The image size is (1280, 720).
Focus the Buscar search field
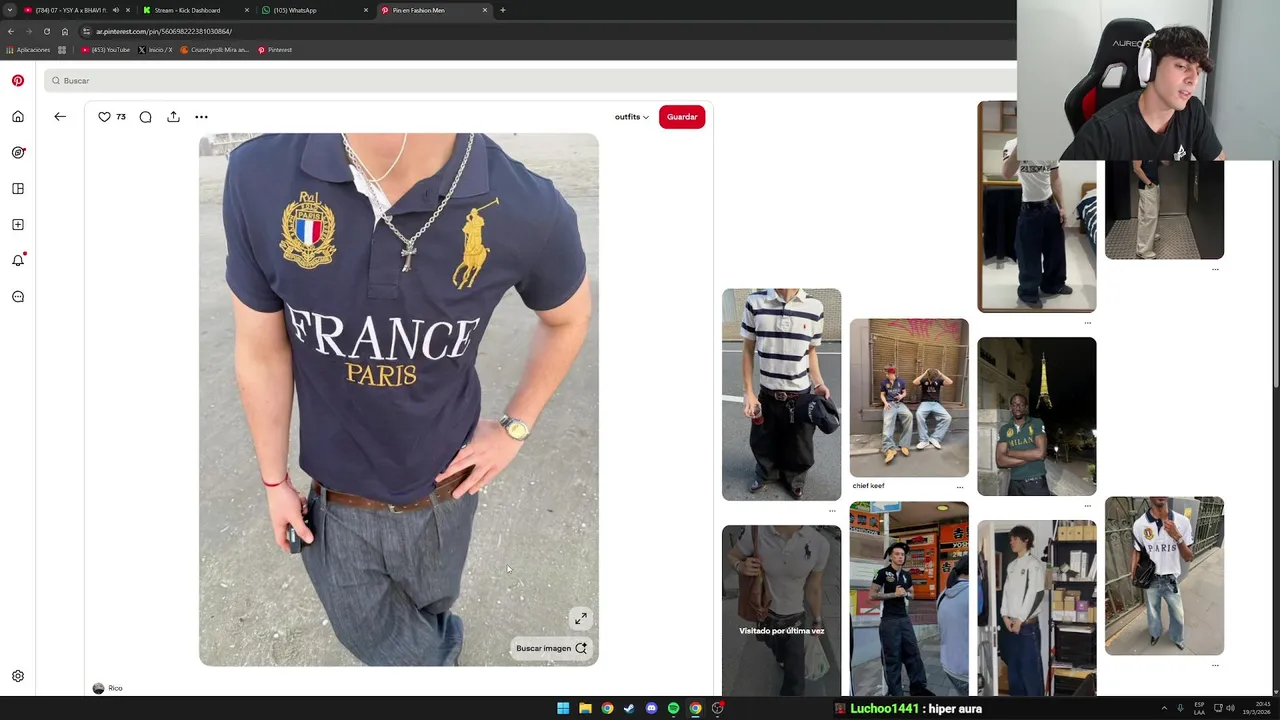coord(530,80)
